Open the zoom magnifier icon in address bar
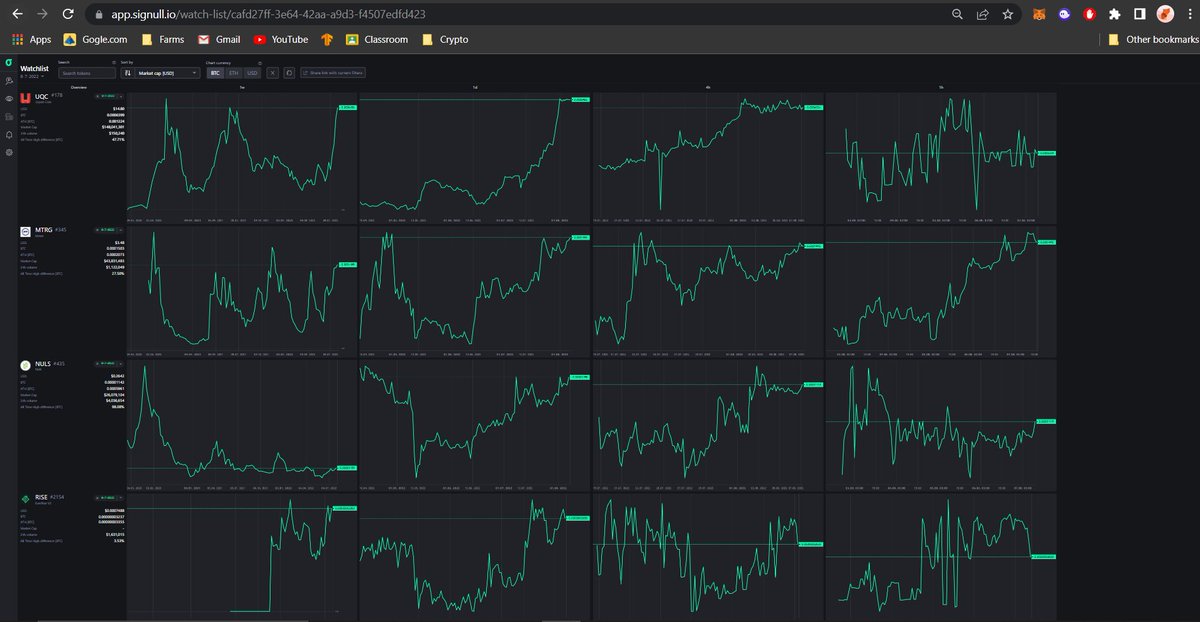 (957, 14)
